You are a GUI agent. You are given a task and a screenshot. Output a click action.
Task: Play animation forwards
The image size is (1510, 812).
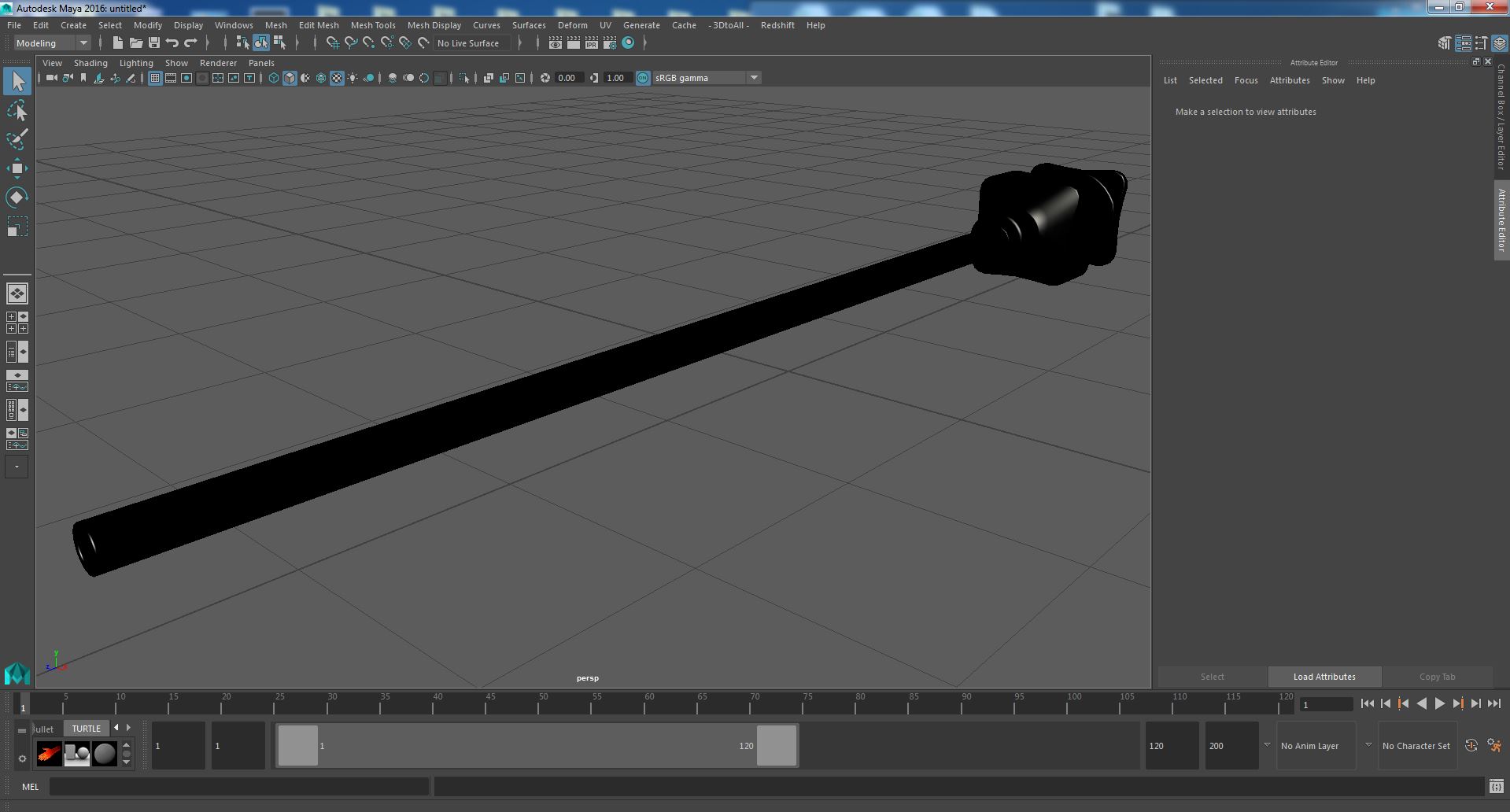pyautogui.click(x=1439, y=704)
